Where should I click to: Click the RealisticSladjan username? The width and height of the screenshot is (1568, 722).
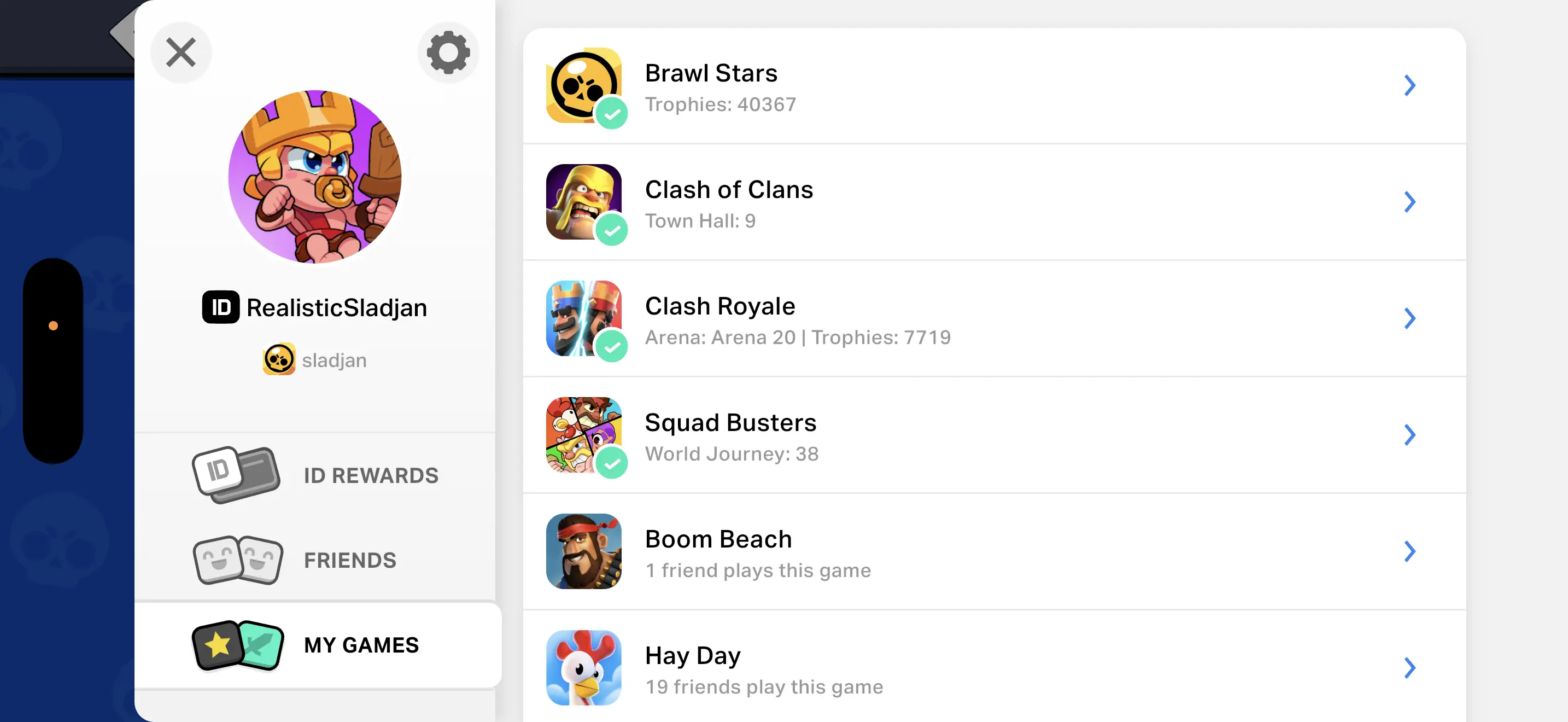click(337, 308)
